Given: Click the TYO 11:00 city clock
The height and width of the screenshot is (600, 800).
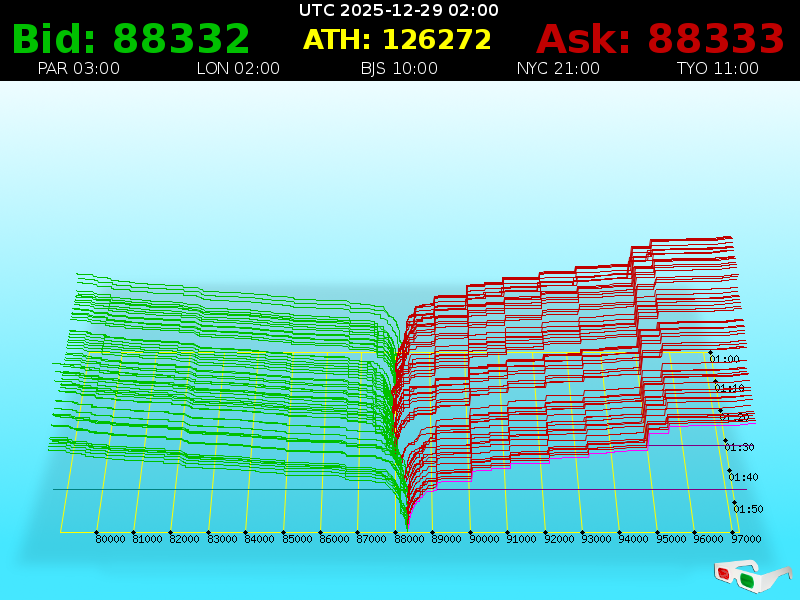Looking at the screenshot, I should point(717,69).
